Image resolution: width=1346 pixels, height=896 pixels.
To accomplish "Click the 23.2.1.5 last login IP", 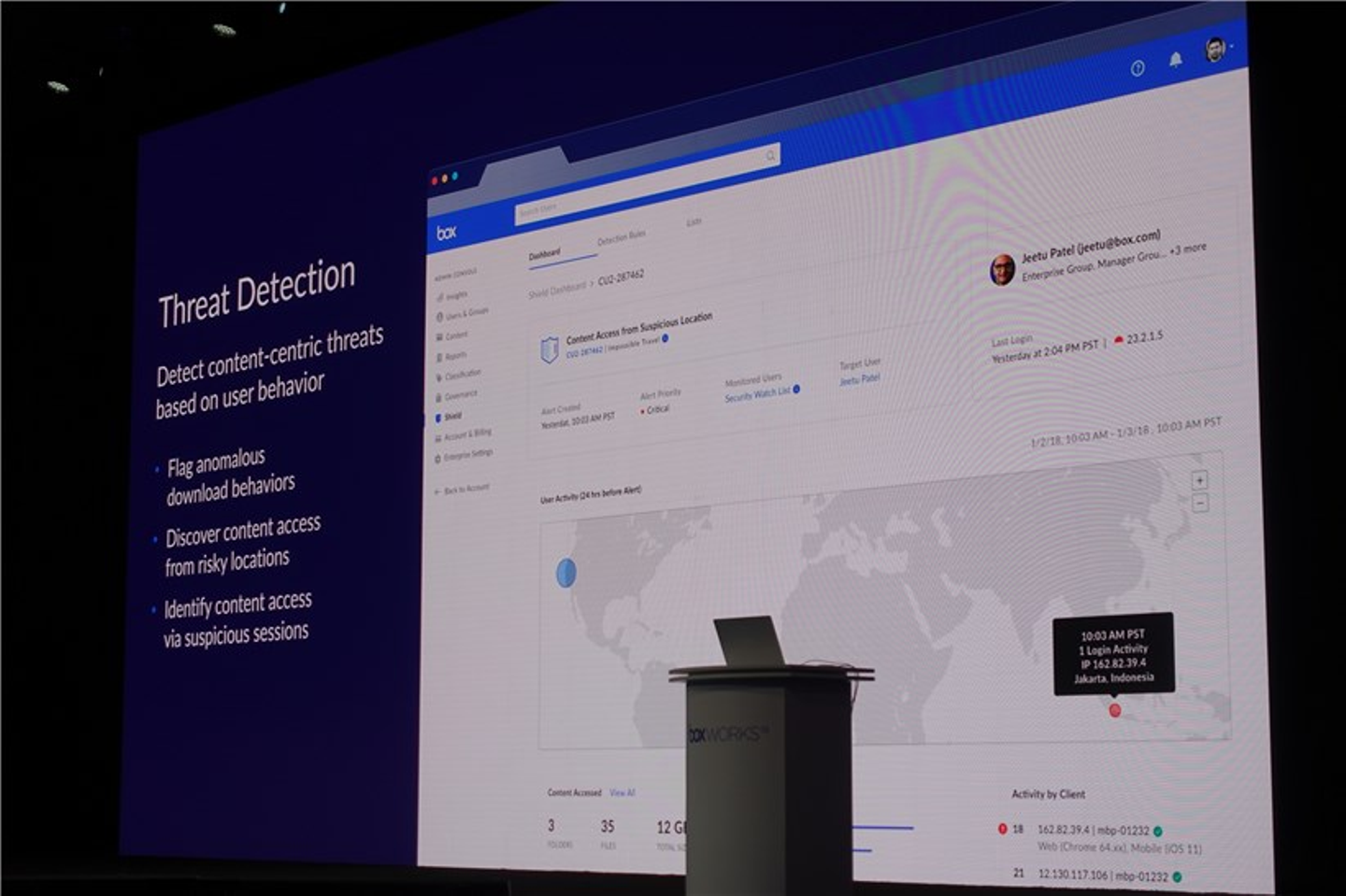I will [x=1145, y=336].
